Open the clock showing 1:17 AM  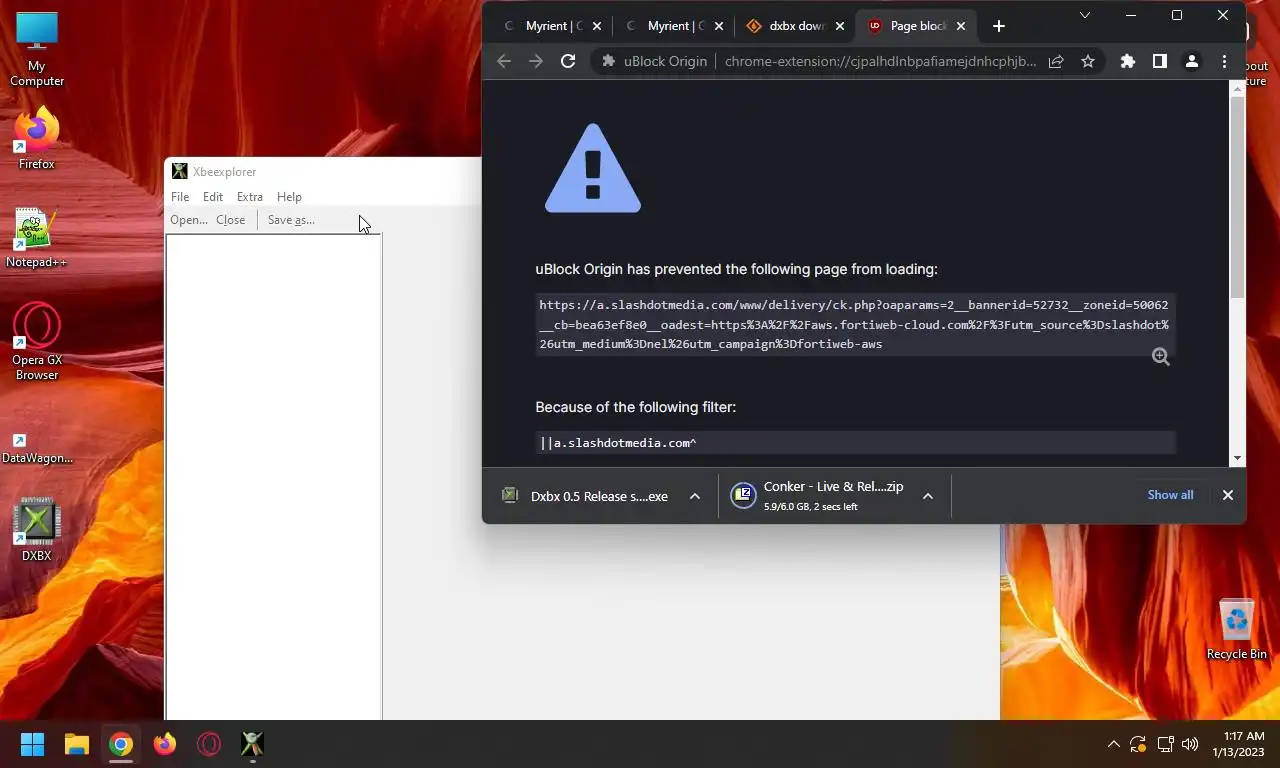click(1238, 744)
